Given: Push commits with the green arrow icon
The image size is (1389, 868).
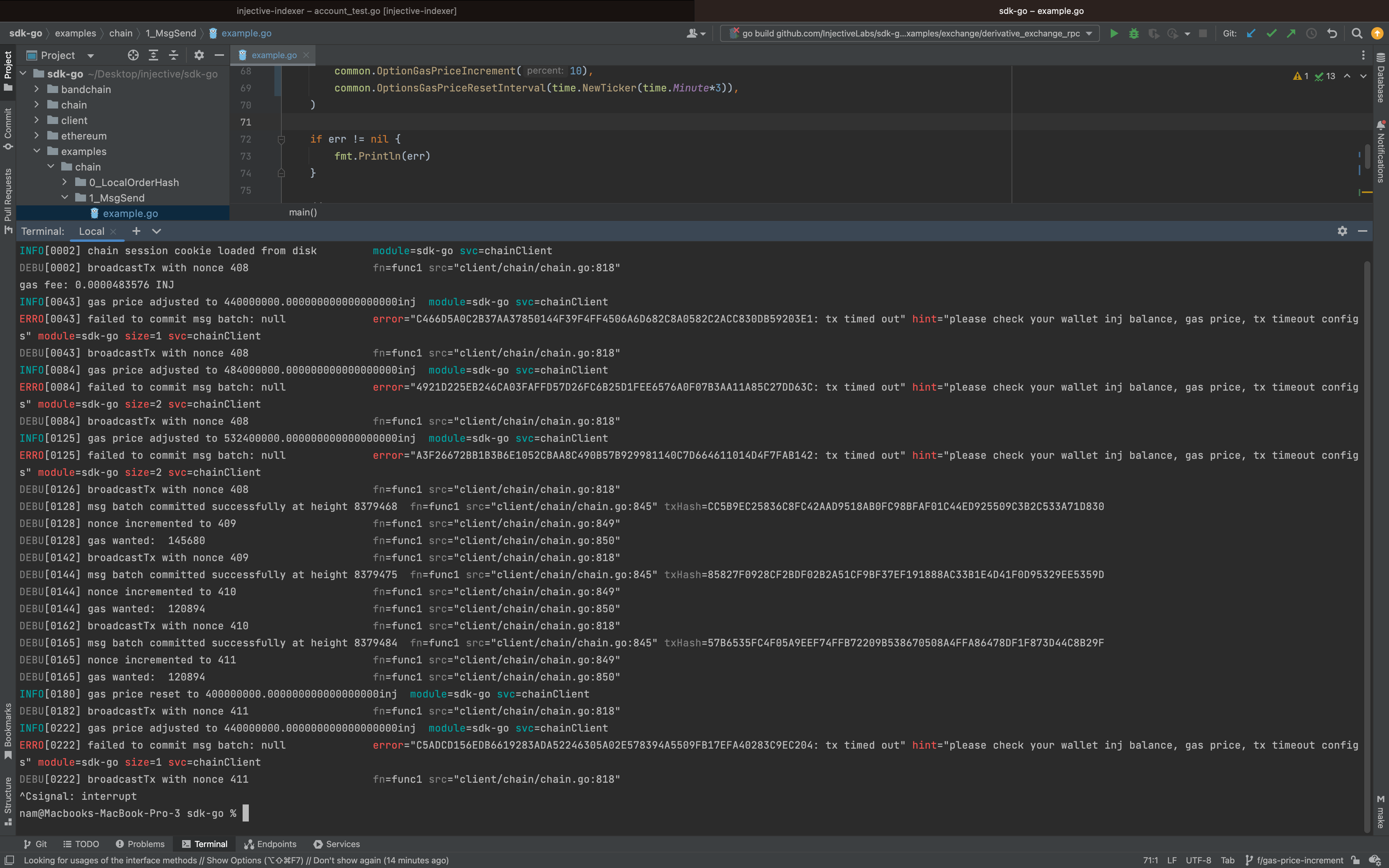Looking at the screenshot, I should (x=1291, y=33).
